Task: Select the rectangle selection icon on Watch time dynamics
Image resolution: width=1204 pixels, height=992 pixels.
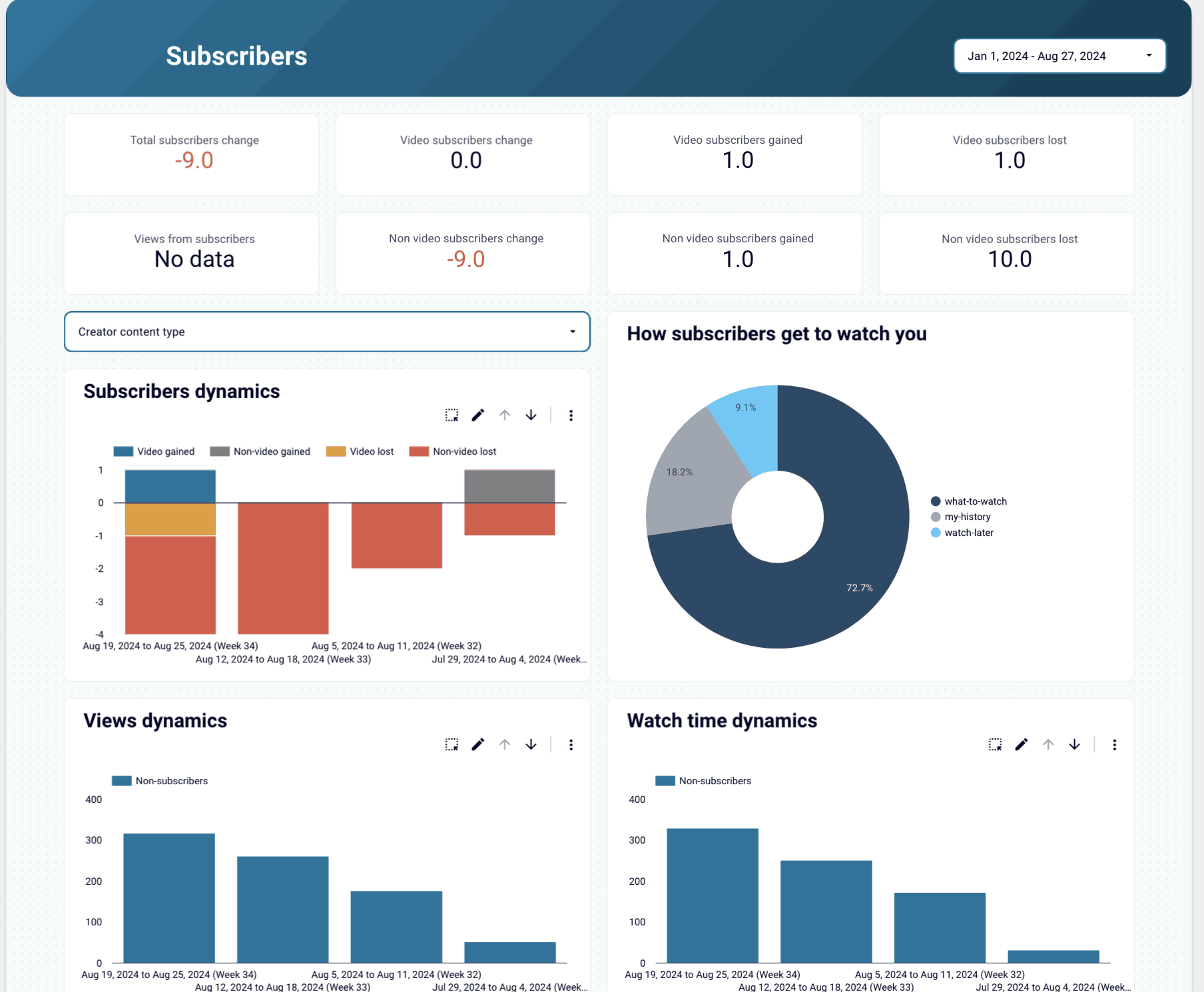Action: coord(995,744)
